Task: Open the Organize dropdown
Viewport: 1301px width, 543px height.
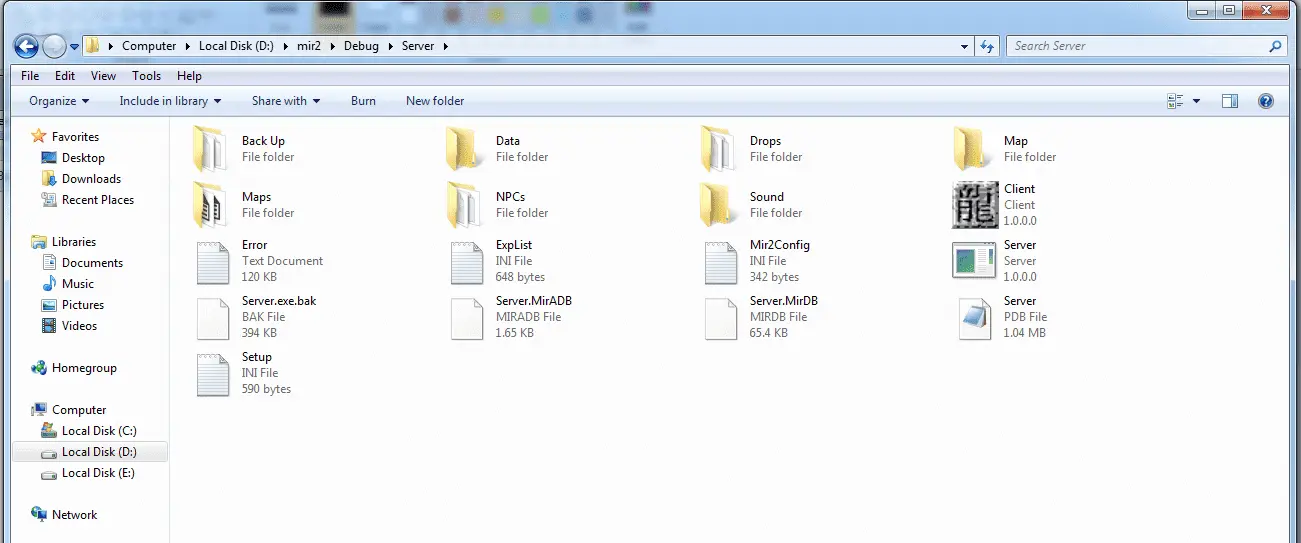Action: [x=59, y=101]
